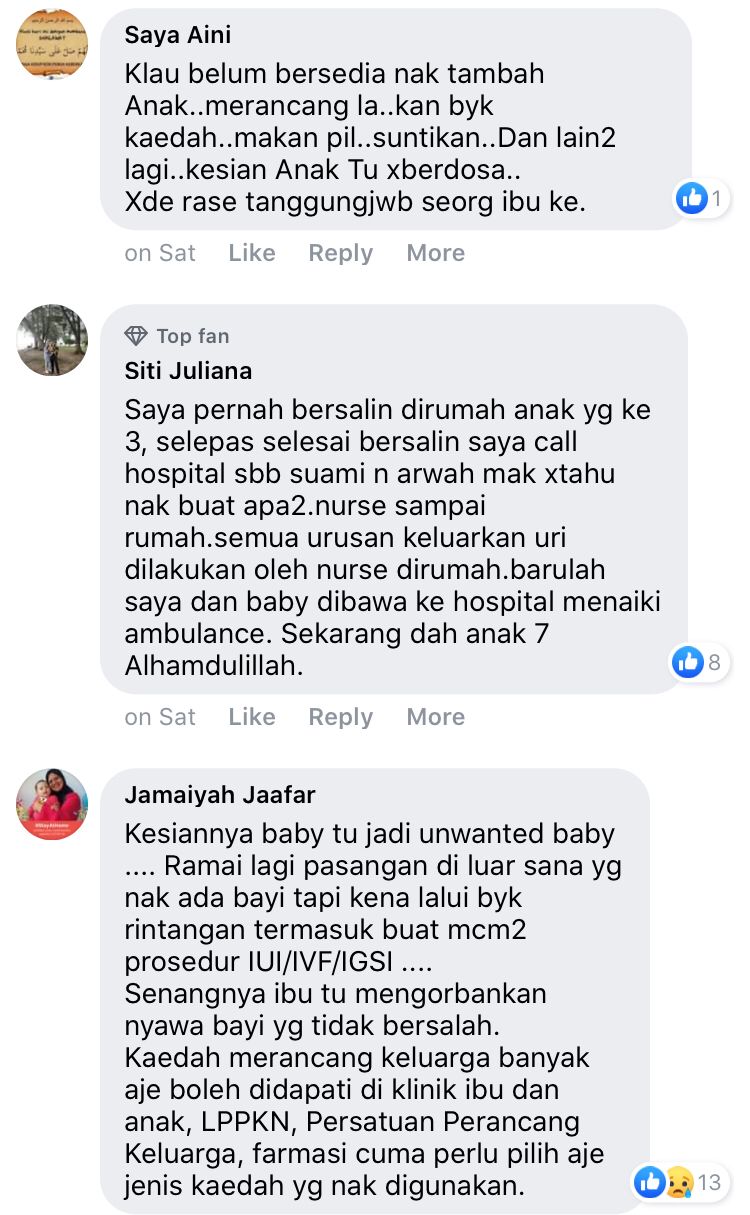
Task: Open More options for Saya Aini's comment
Action: pos(435,253)
